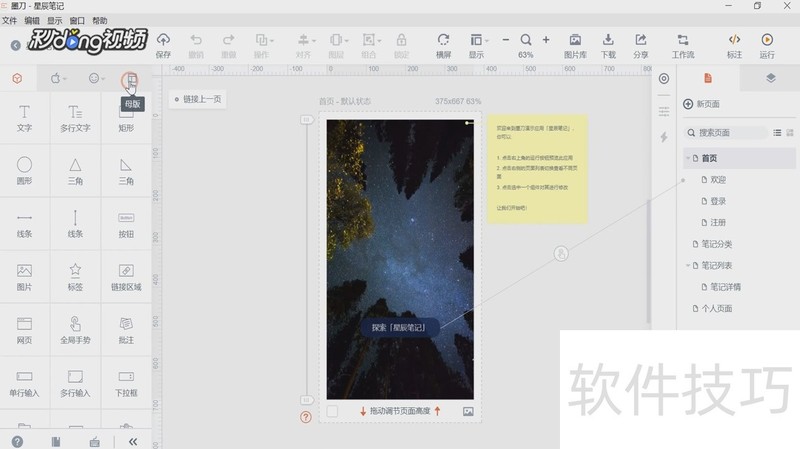Viewport: 800px width, 449px height.
Task: Open the 编辑 menu in menu bar
Action: point(33,20)
